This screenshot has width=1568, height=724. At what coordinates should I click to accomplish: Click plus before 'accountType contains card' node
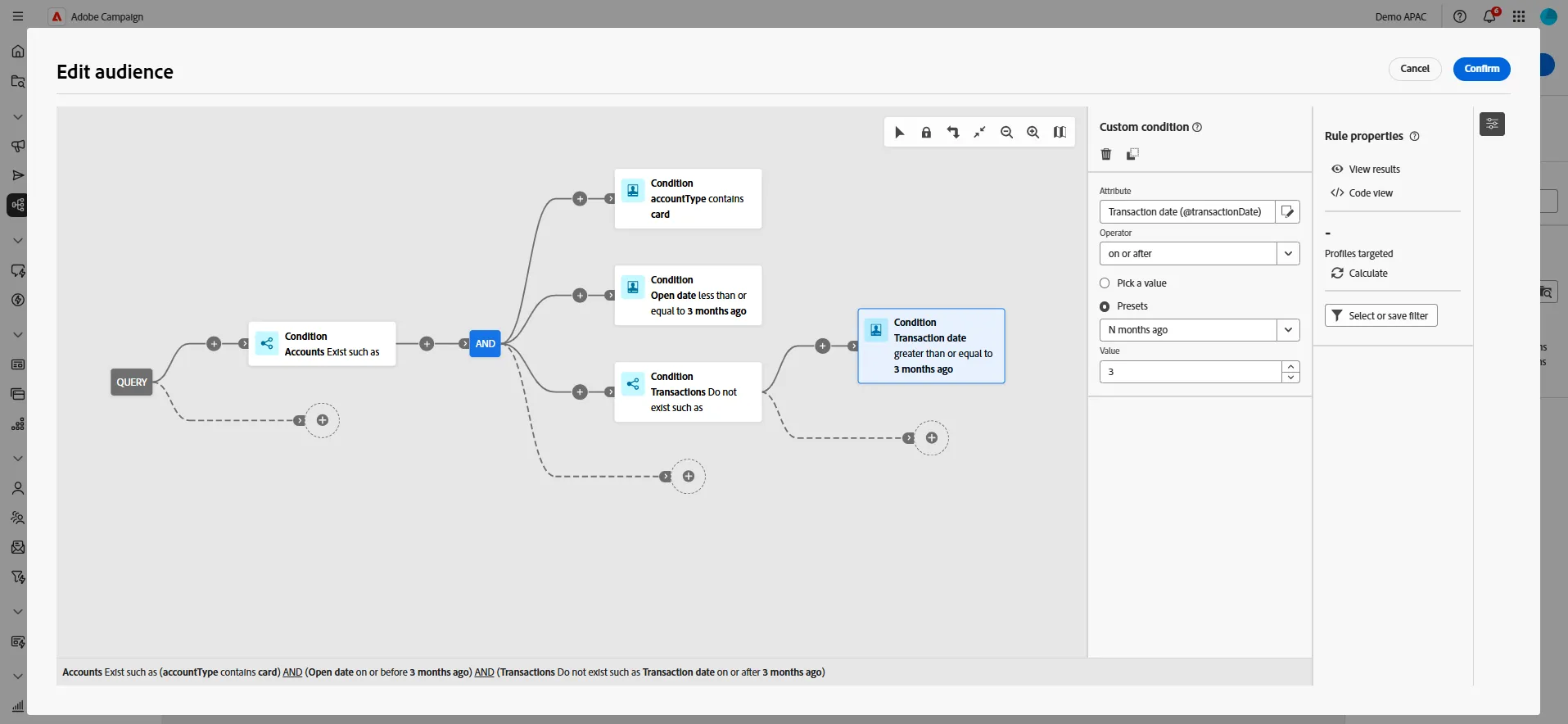tap(580, 199)
